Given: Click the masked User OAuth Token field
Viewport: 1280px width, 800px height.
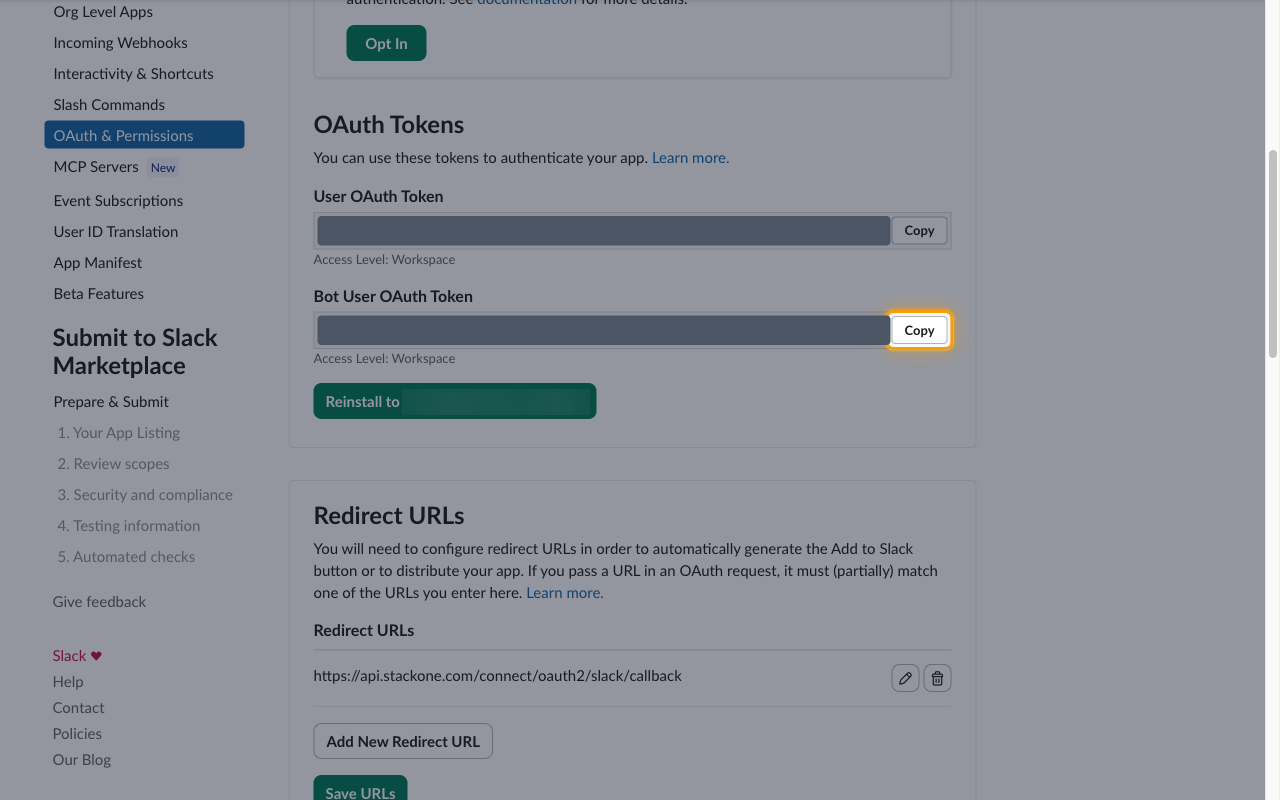Looking at the screenshot, I should point(603,230).
